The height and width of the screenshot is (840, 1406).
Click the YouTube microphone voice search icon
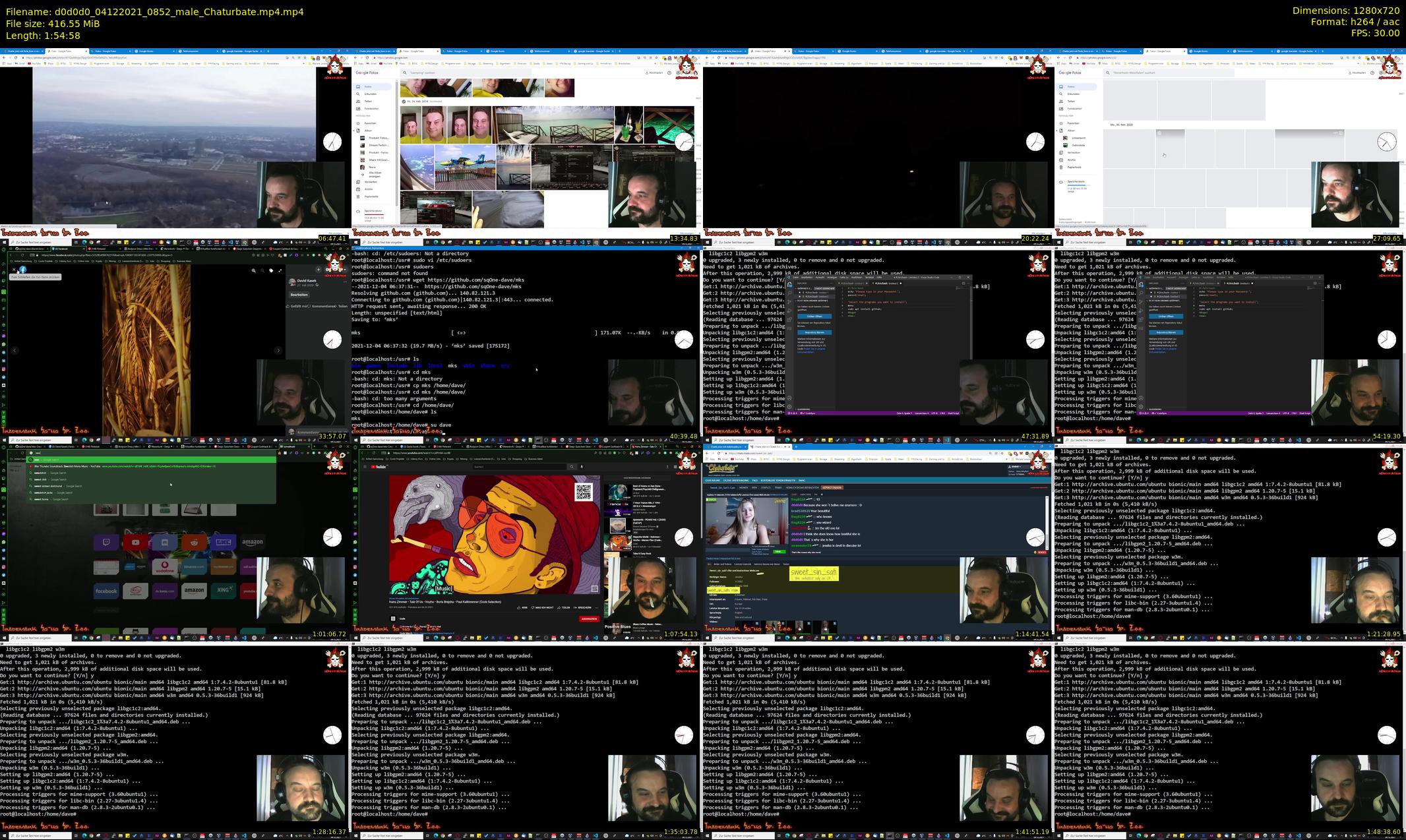[x=581, y=467]
